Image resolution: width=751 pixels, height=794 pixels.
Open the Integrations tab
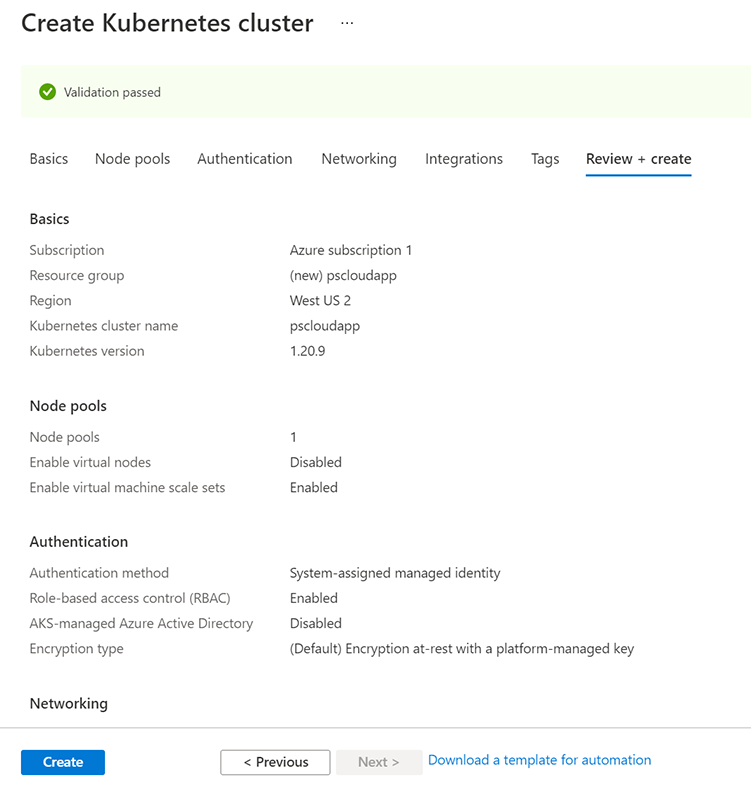click(464, 159)
